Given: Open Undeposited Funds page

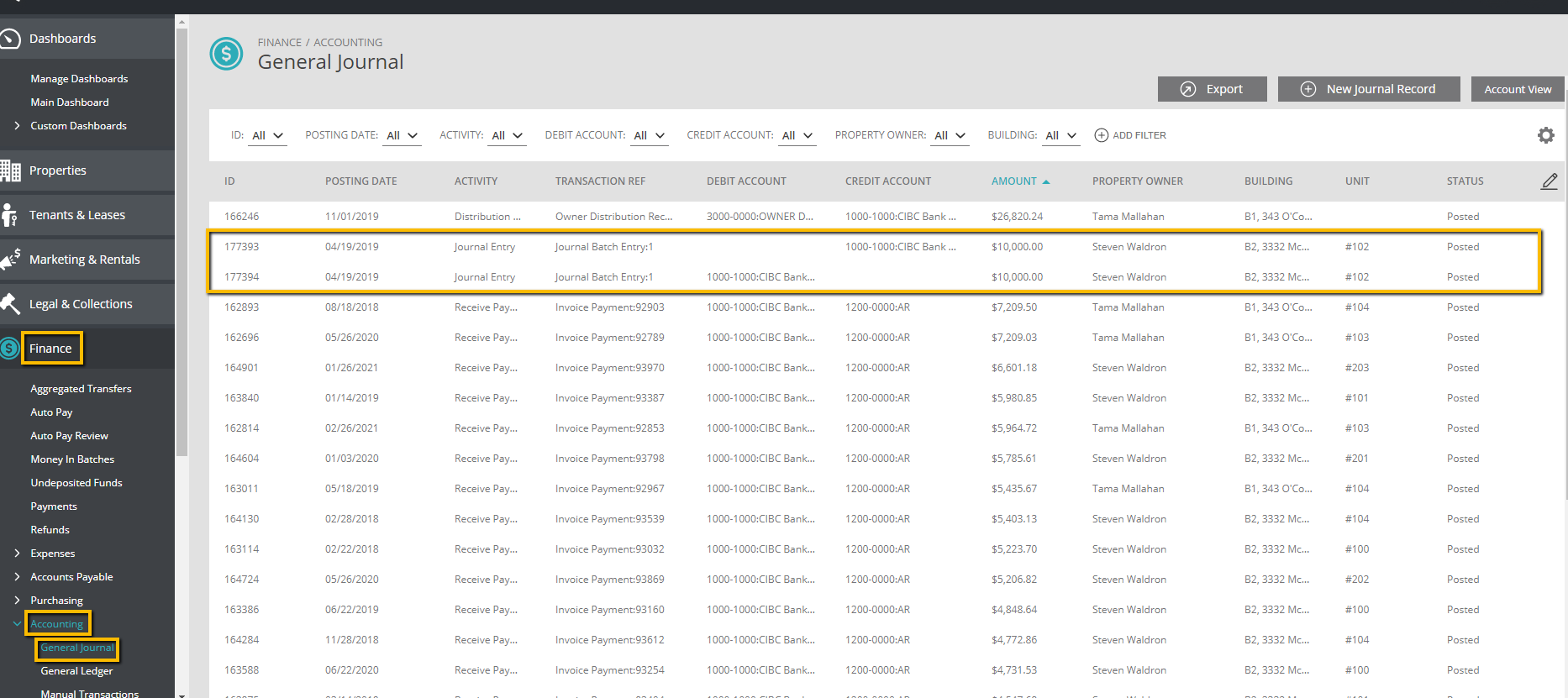Looking at the screenshot, I should click(76, 483).
